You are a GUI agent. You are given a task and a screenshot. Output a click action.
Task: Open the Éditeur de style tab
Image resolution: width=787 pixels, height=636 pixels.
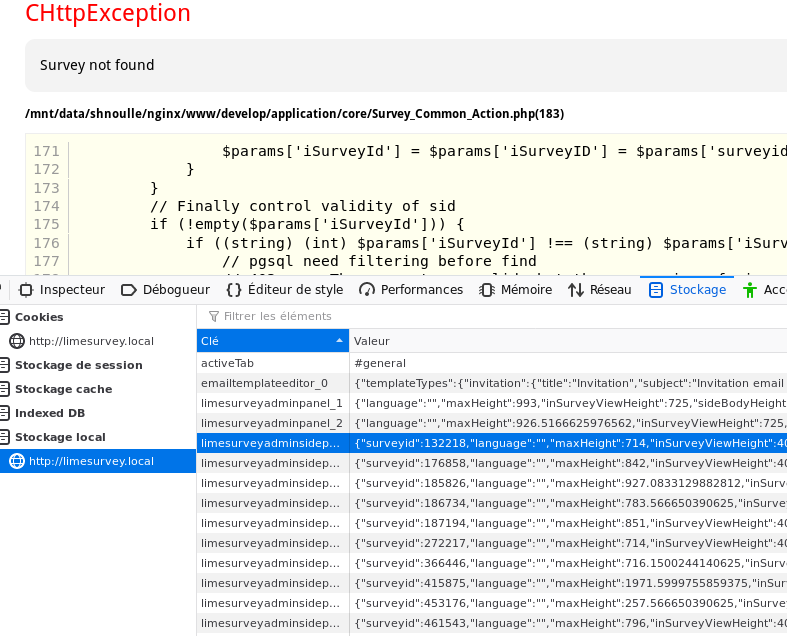tap(284, 290)
